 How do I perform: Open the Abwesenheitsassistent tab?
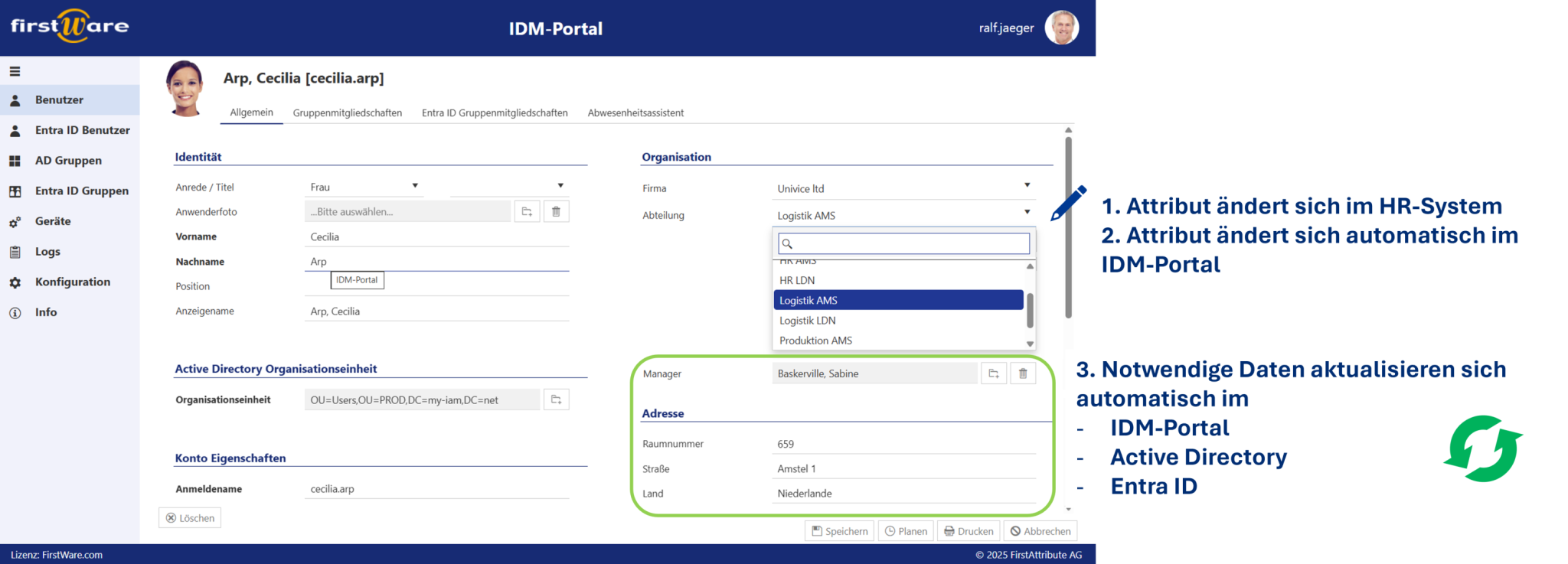[635, 112]
